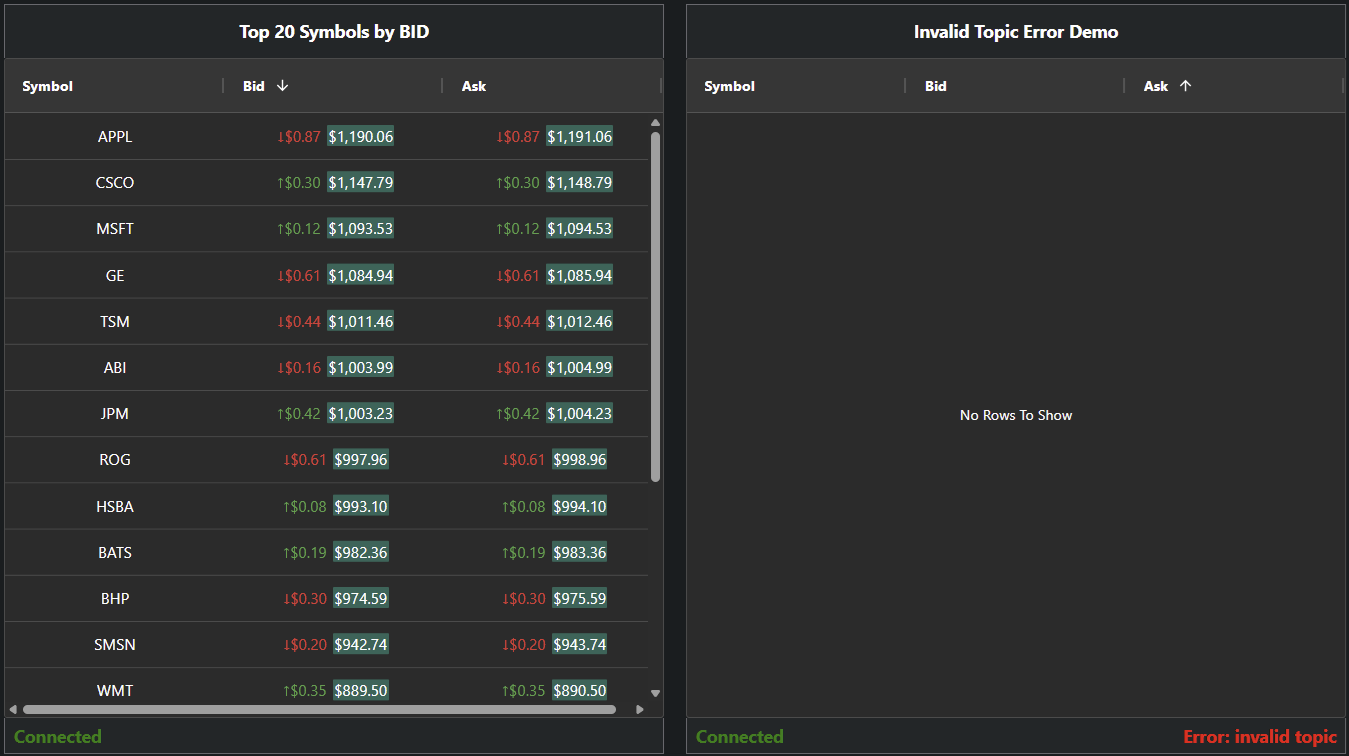Click MSFT bid price $1,093.53
The width and height of the screenshot is (1349, 756).
pyautogui.click(x=360, y=229)
